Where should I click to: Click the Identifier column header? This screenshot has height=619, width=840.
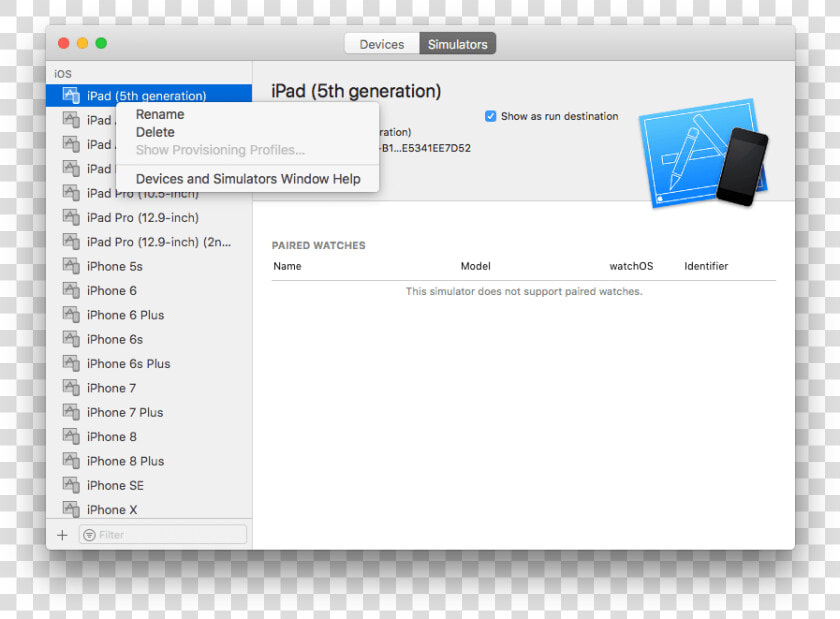click(706, 266)
